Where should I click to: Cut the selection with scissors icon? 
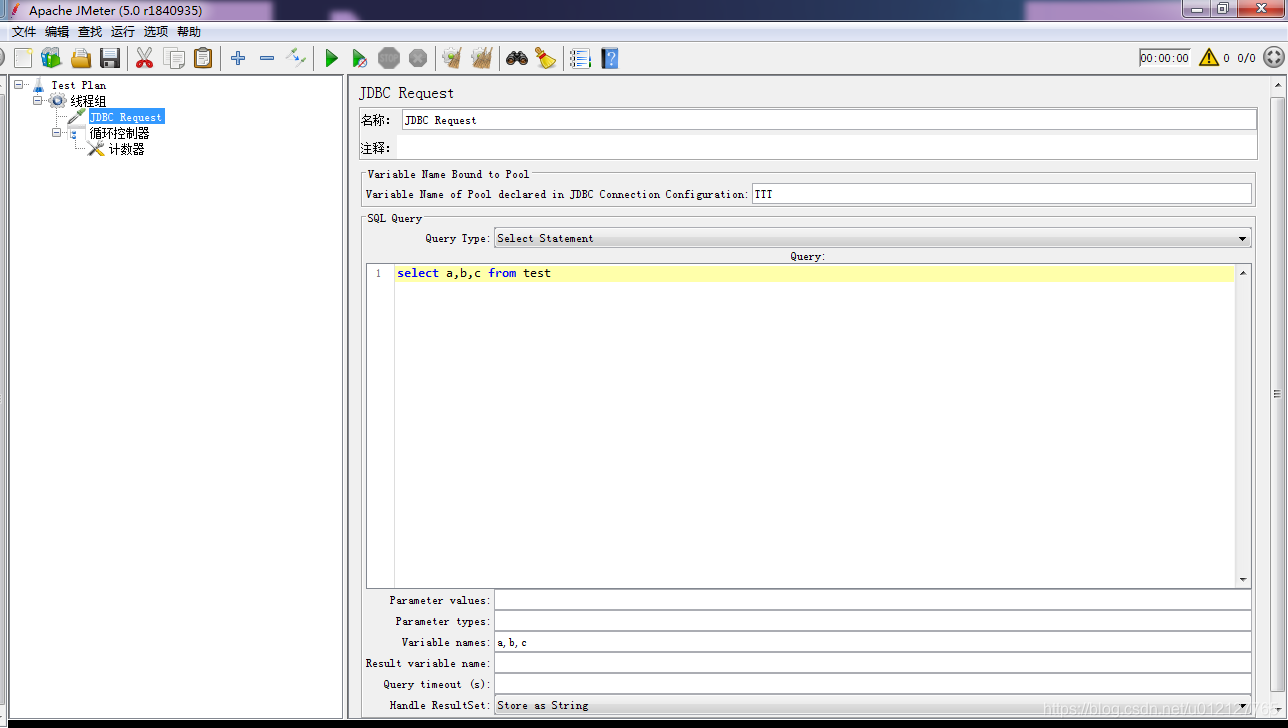pos(145,58)
